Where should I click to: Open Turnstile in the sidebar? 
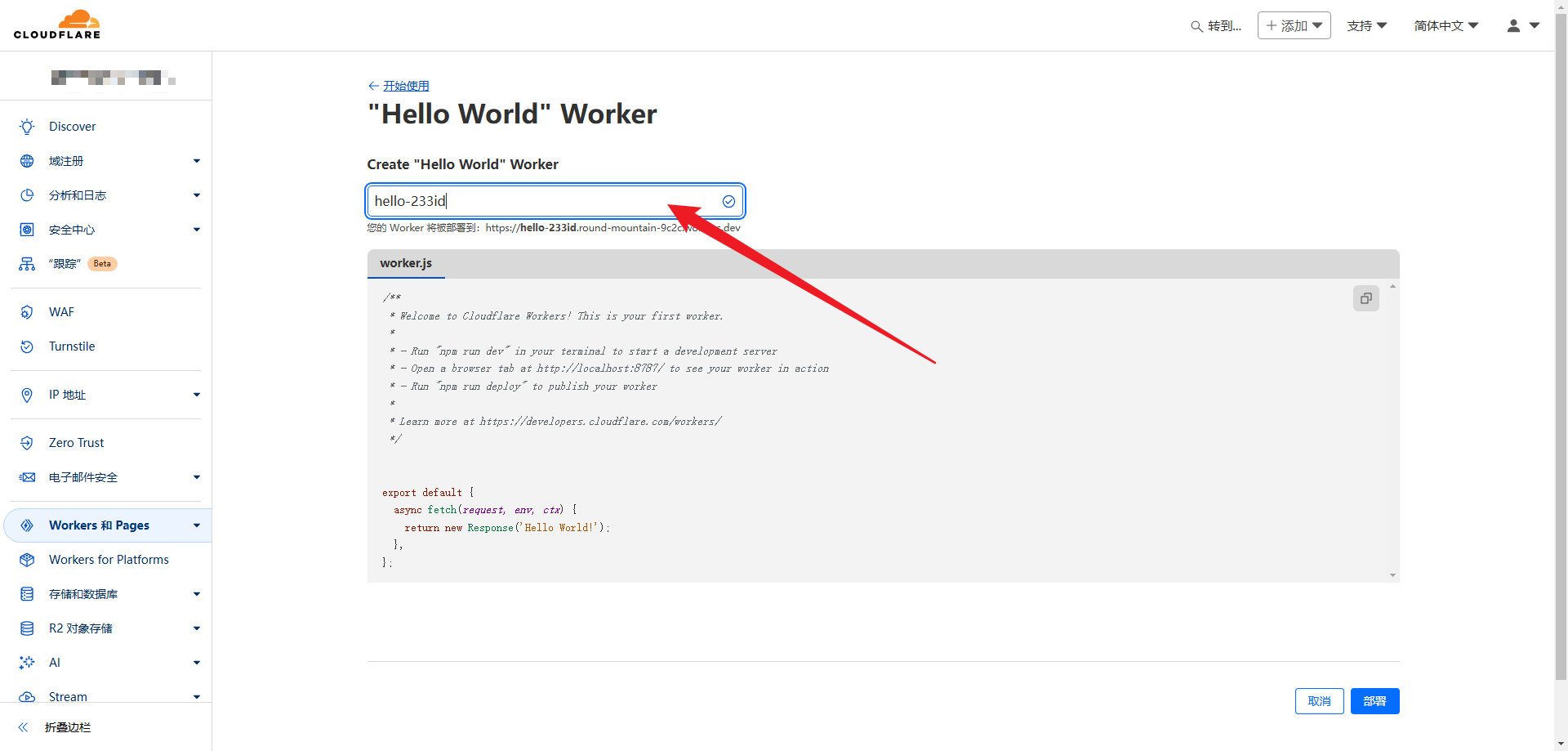pos(72,346)
